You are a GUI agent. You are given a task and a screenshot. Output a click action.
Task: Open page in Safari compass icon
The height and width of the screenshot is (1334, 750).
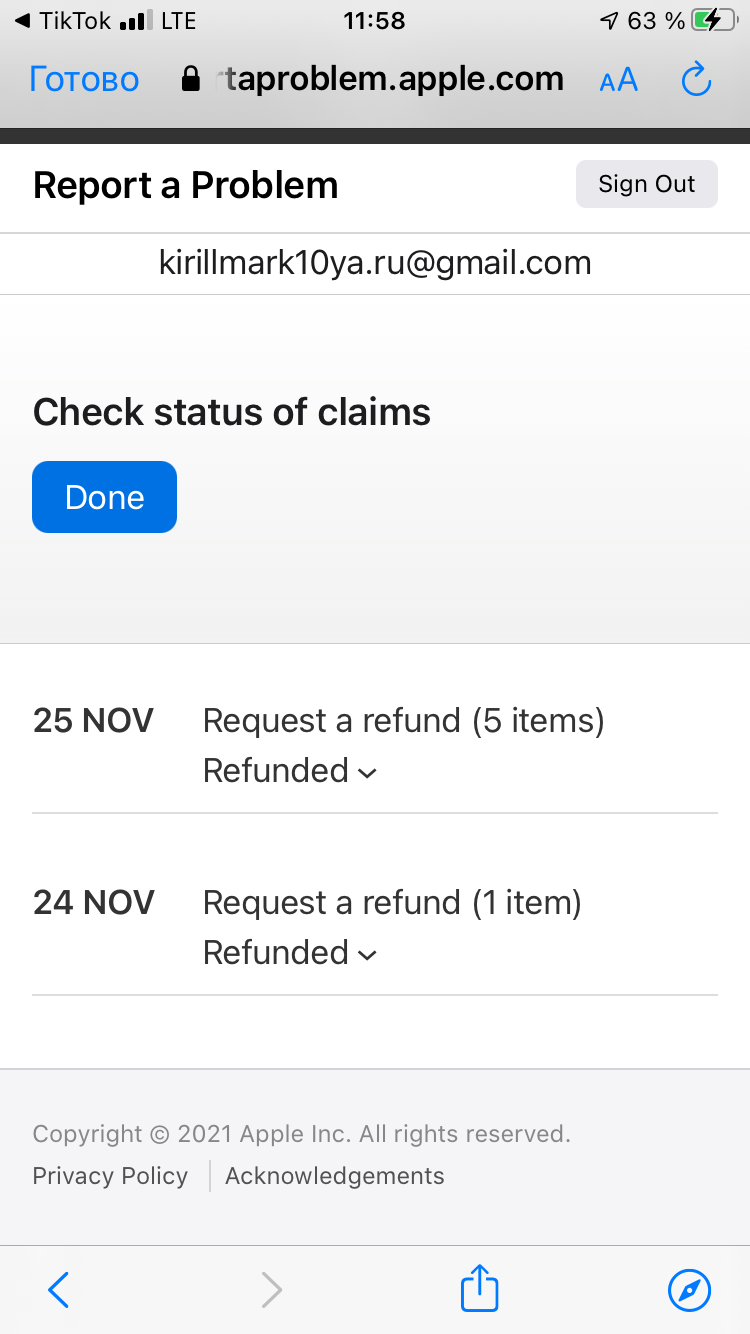point(689,1290)
